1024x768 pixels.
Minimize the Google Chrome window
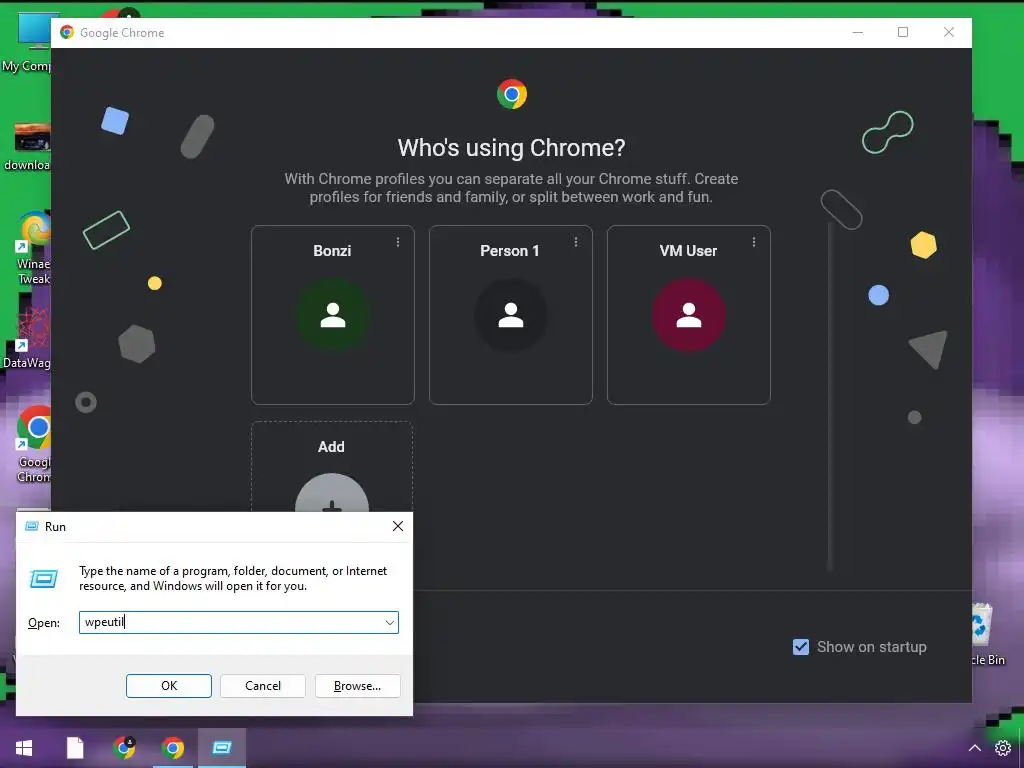857,32
